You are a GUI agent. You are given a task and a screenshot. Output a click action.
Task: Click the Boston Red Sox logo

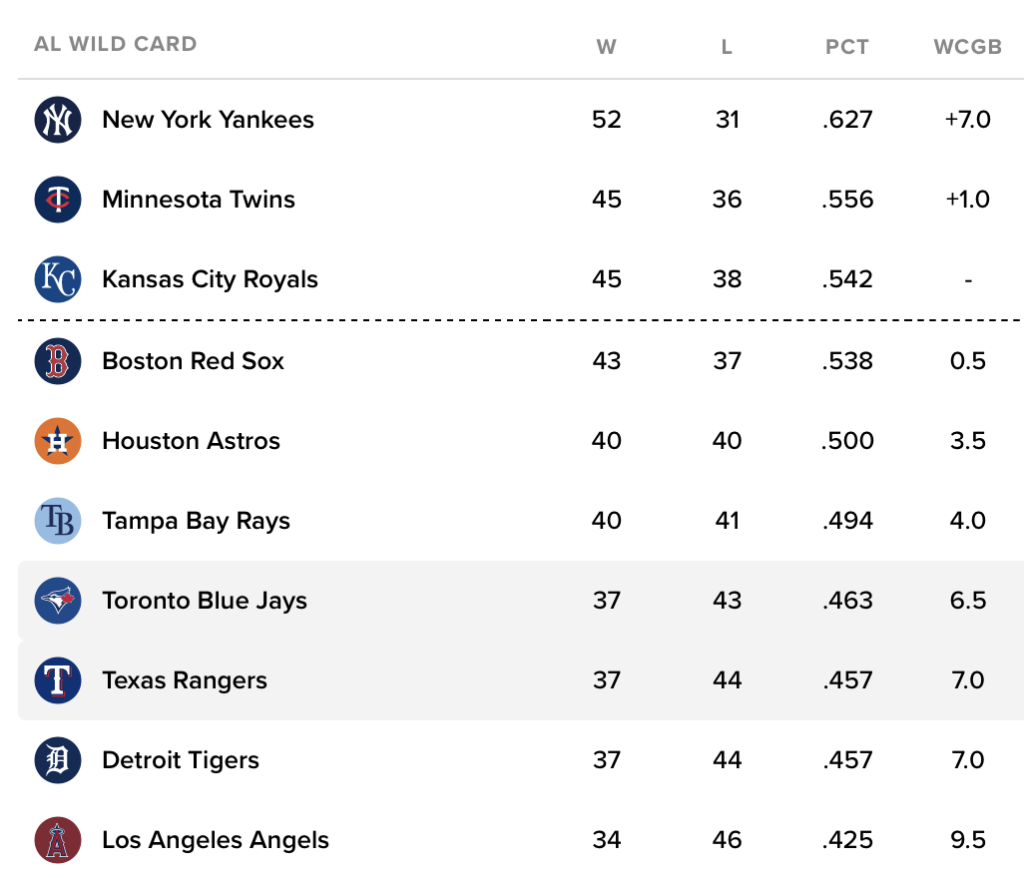(58, 361)
